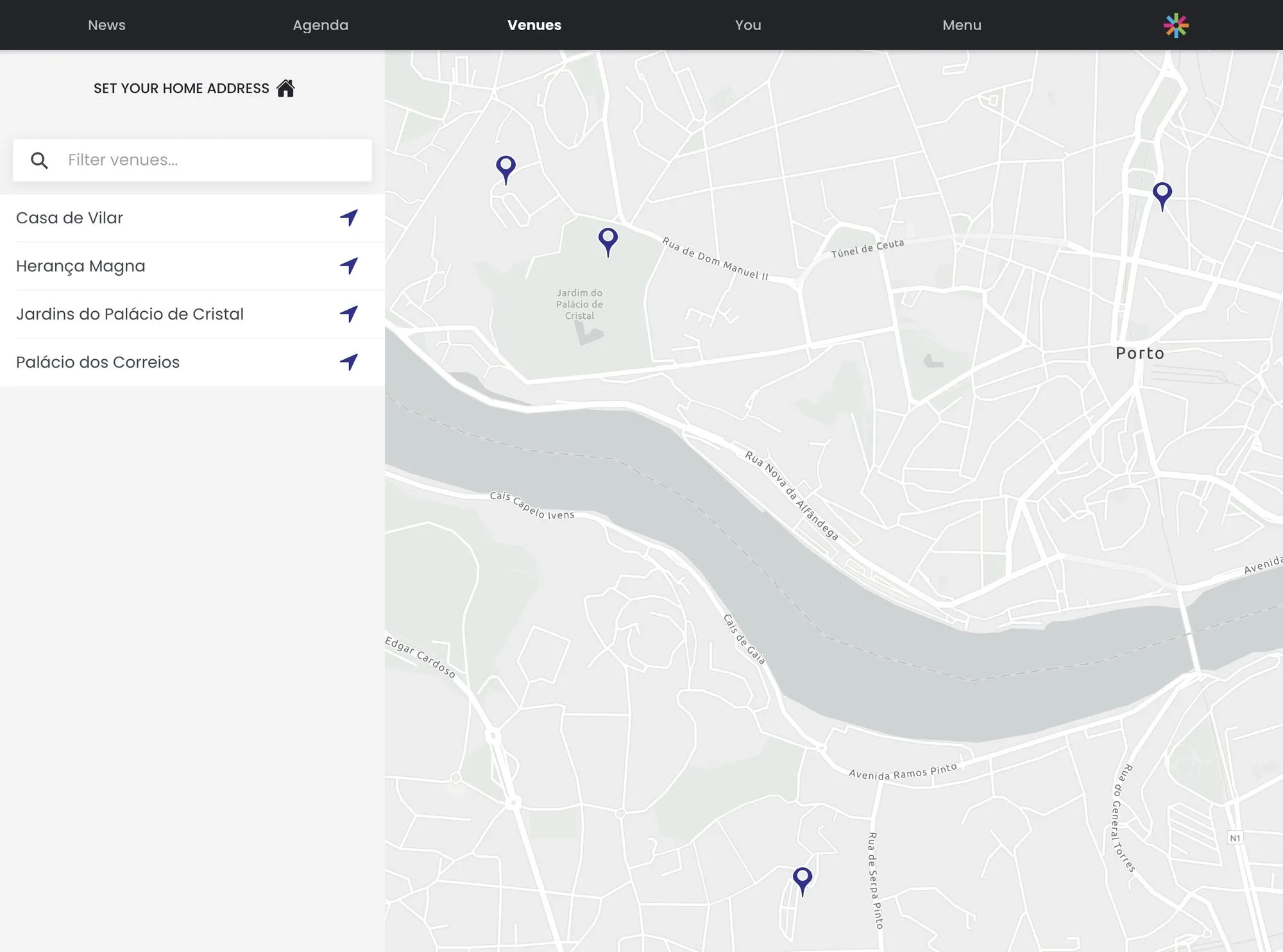This screenshot has height=952, width=1283.
Task: Click the top-left map pin above the garden
Action: click(506, 167)
